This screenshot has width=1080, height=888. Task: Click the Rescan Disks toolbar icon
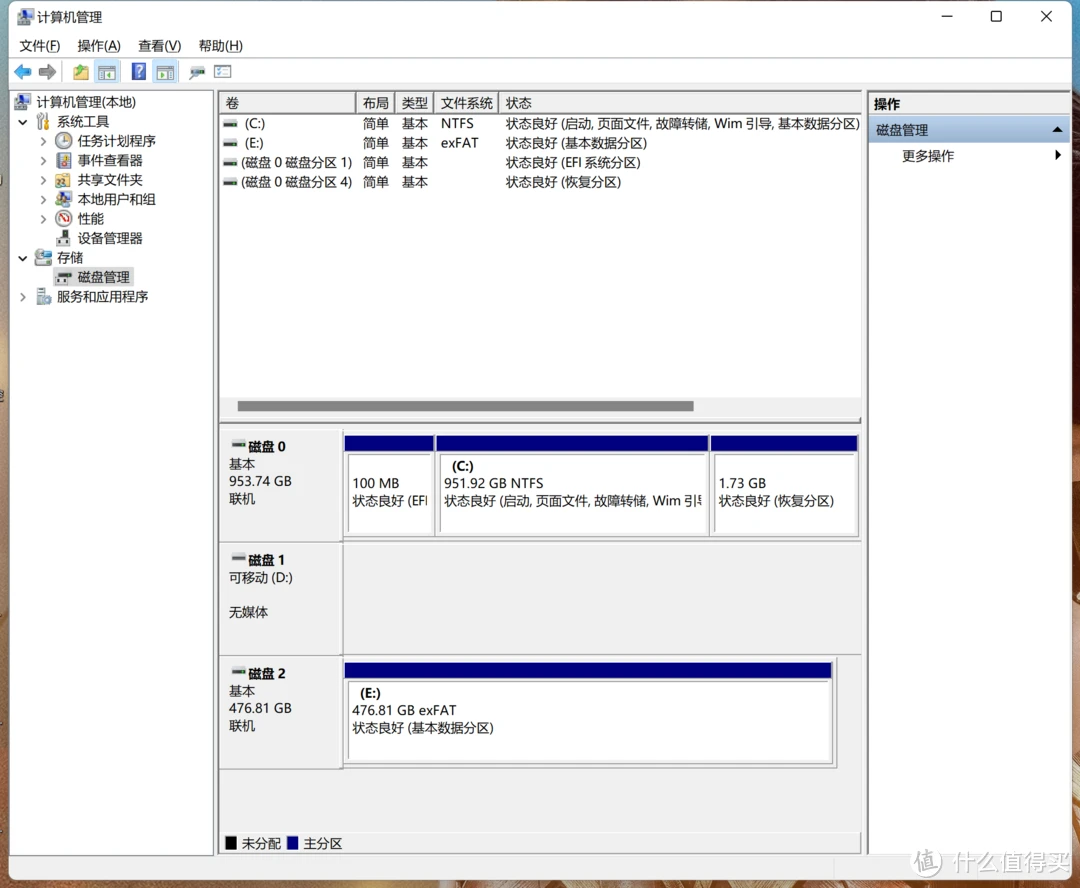[197, 72]
